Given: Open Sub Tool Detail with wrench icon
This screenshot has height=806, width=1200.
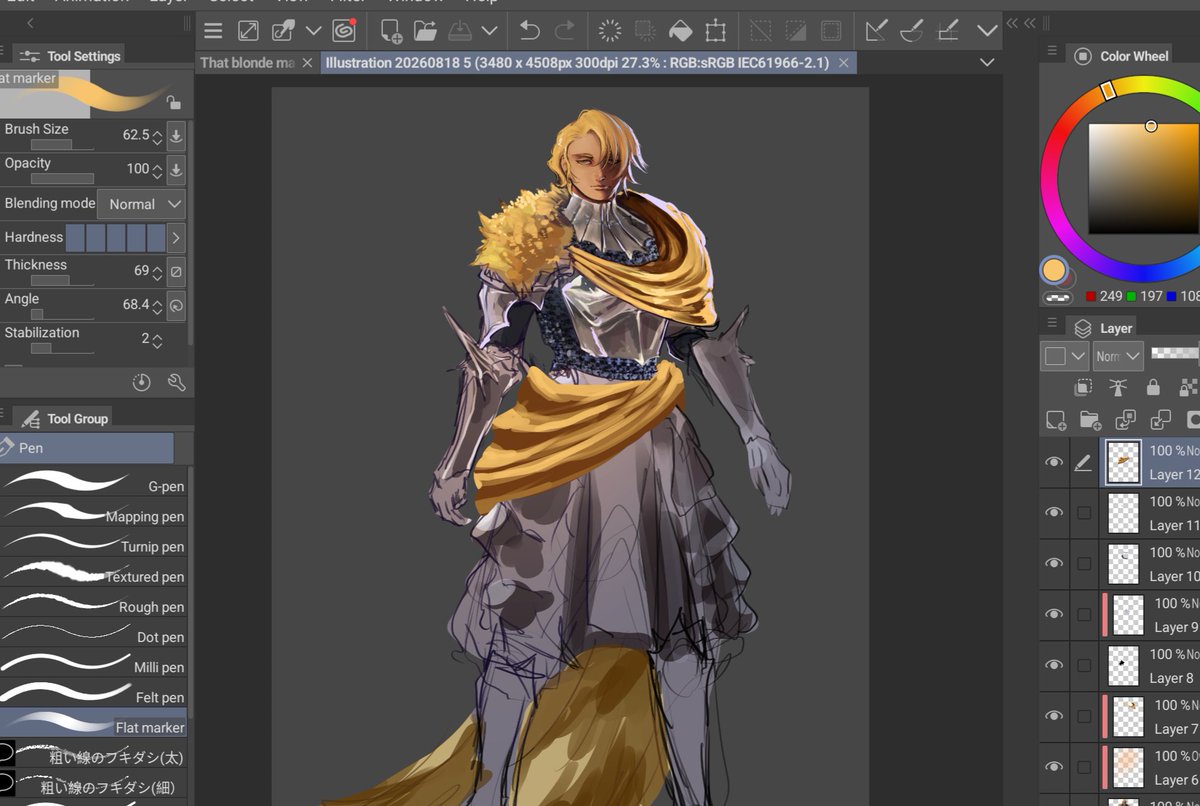Looking at the screenshot, I should pyautogui.click(x=176, y=382).
